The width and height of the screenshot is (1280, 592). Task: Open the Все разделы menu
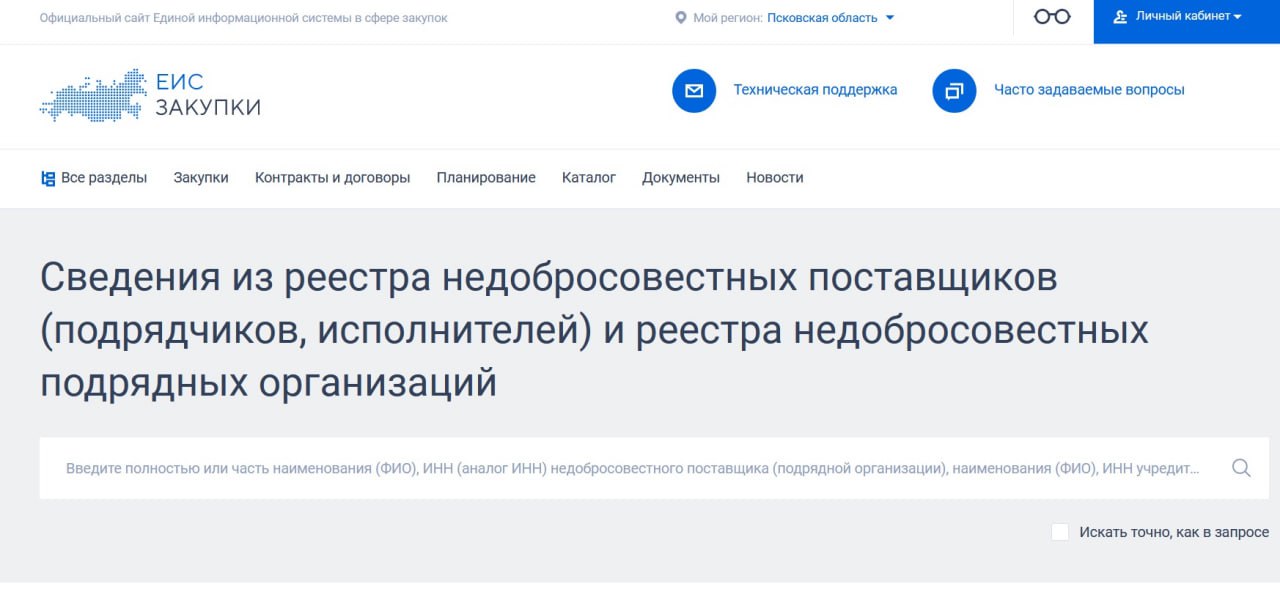coord(94,178)
